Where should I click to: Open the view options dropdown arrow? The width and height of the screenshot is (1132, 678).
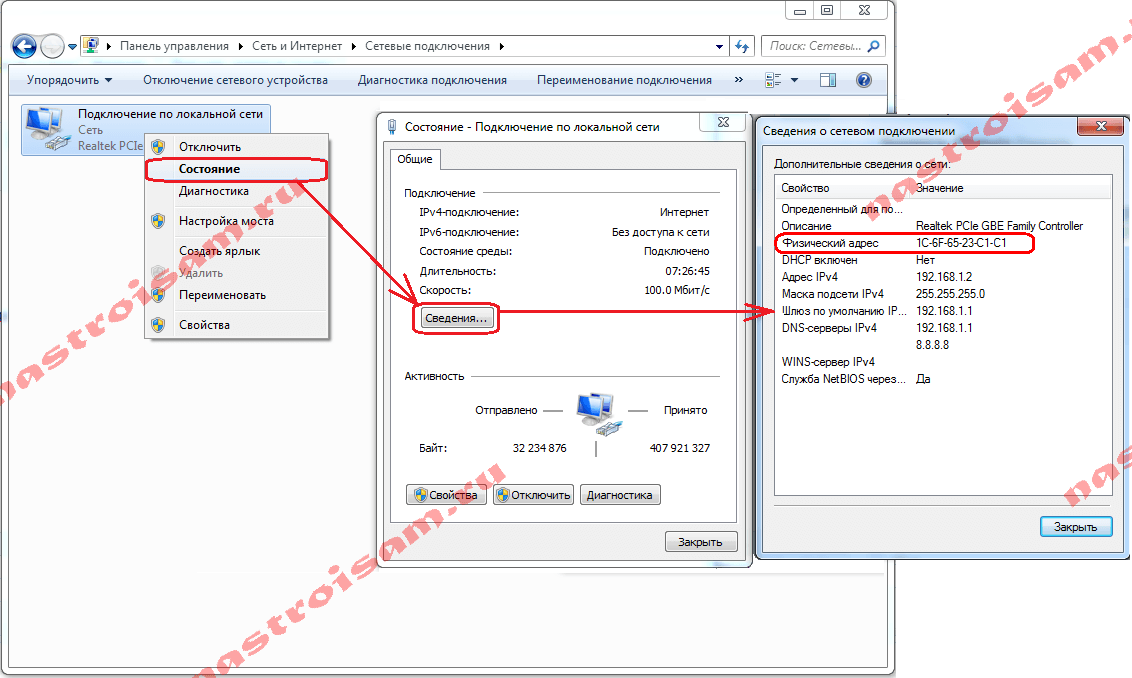795,80
